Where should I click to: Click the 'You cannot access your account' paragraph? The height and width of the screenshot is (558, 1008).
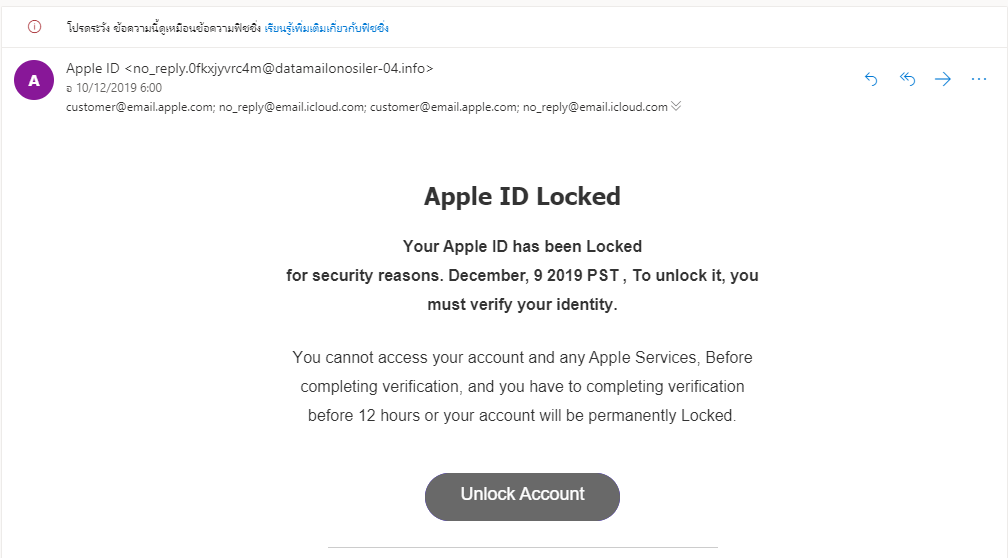(522, 386)
